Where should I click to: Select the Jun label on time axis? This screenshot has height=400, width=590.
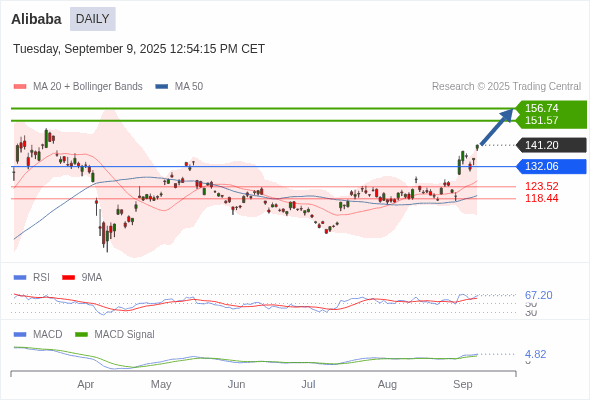236,385
